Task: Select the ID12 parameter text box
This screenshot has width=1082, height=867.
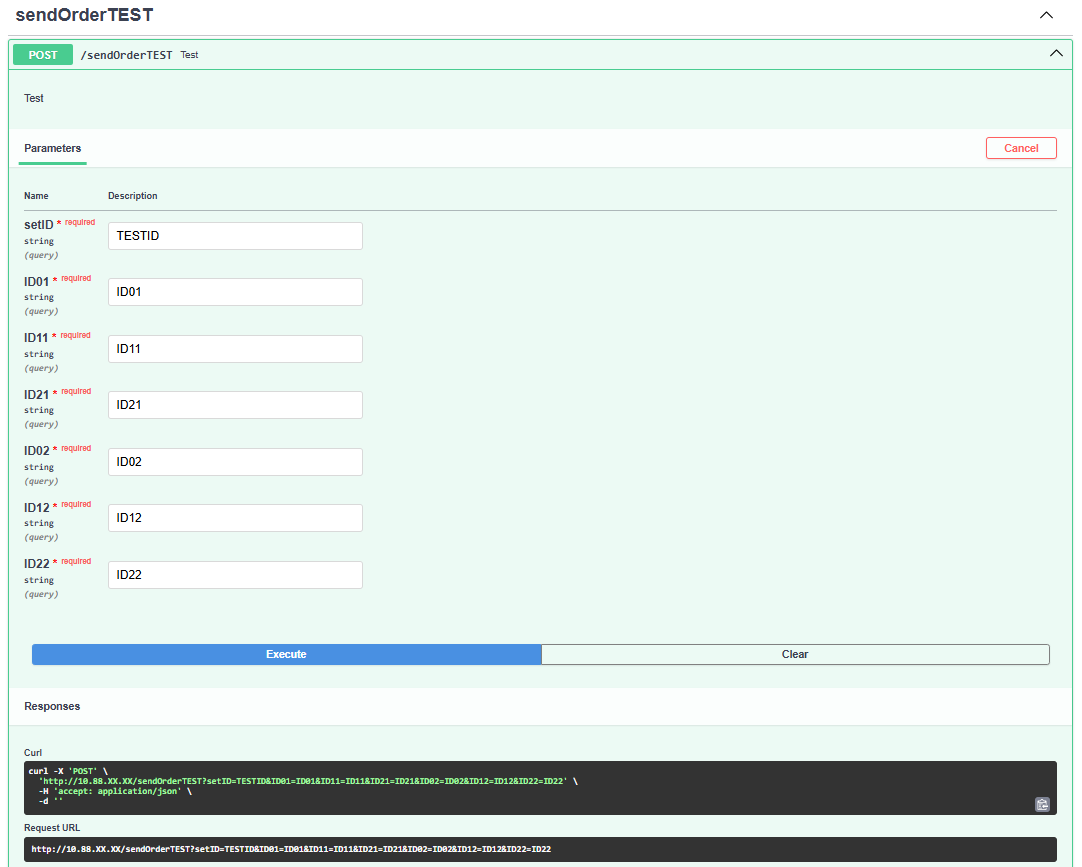Action: (235, 518)
